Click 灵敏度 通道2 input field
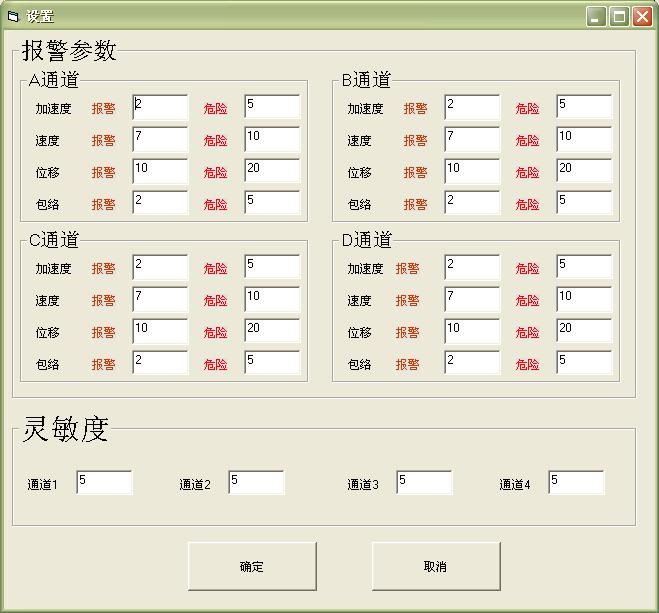The image size is (659, 613). tap(256, 484)
